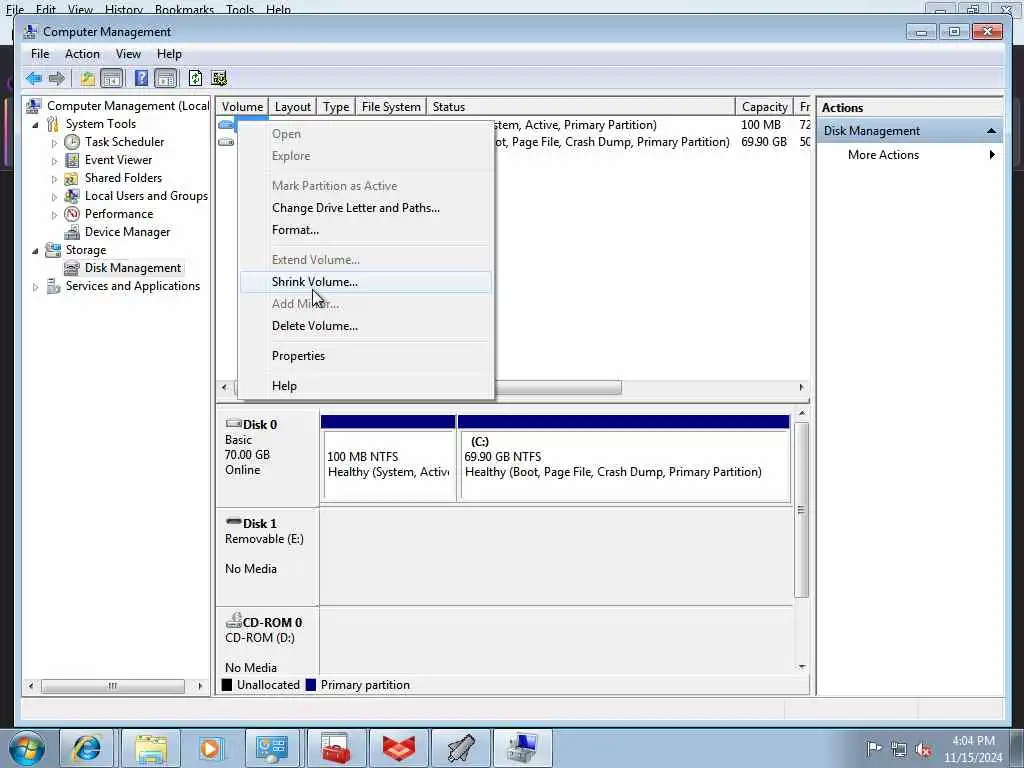Viewport: 1024px width, 768px height.
Task: Sort by the Layout column header
Action: [293, 106]
